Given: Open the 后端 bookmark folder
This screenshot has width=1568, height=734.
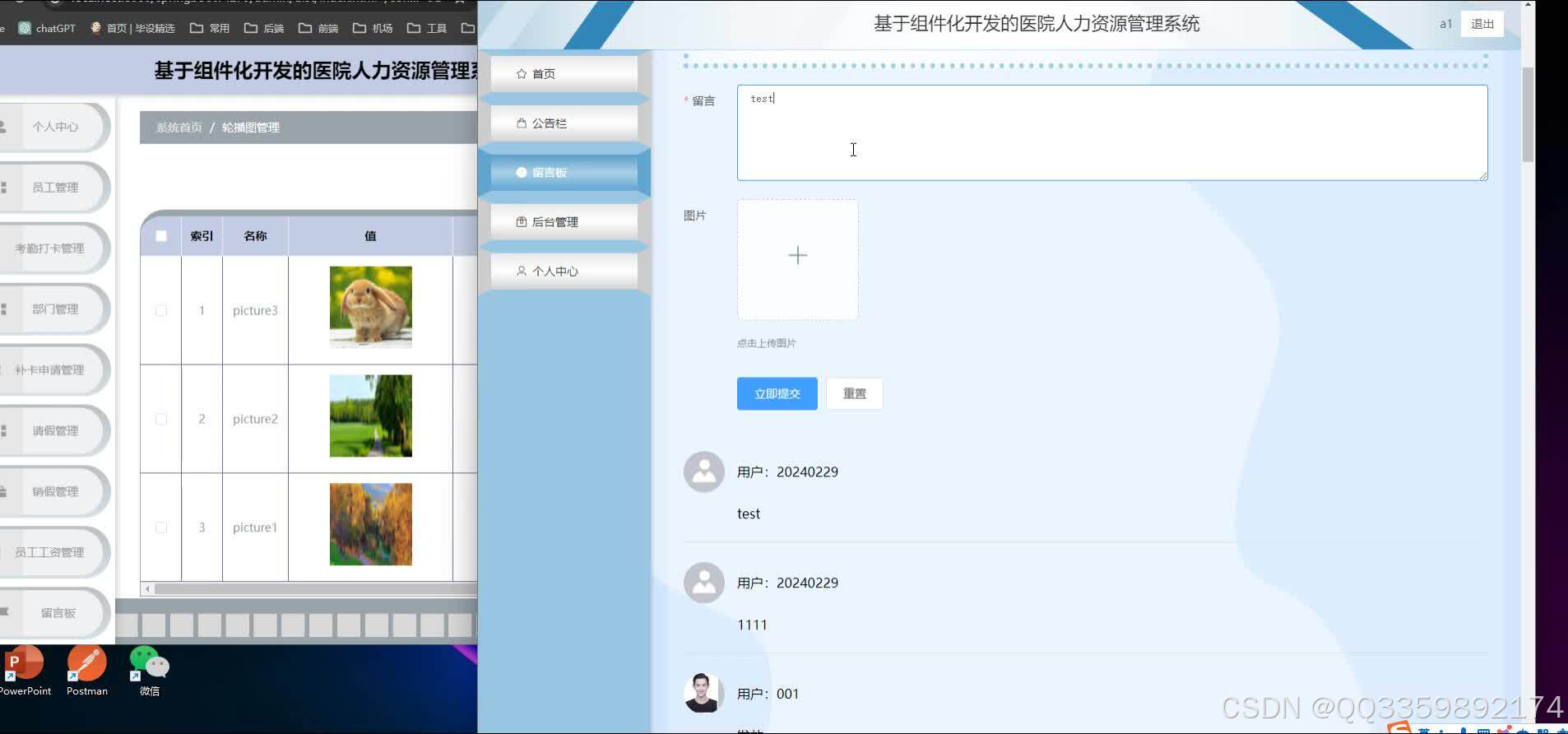Looking at the screenshot, I should pos(264,28).
